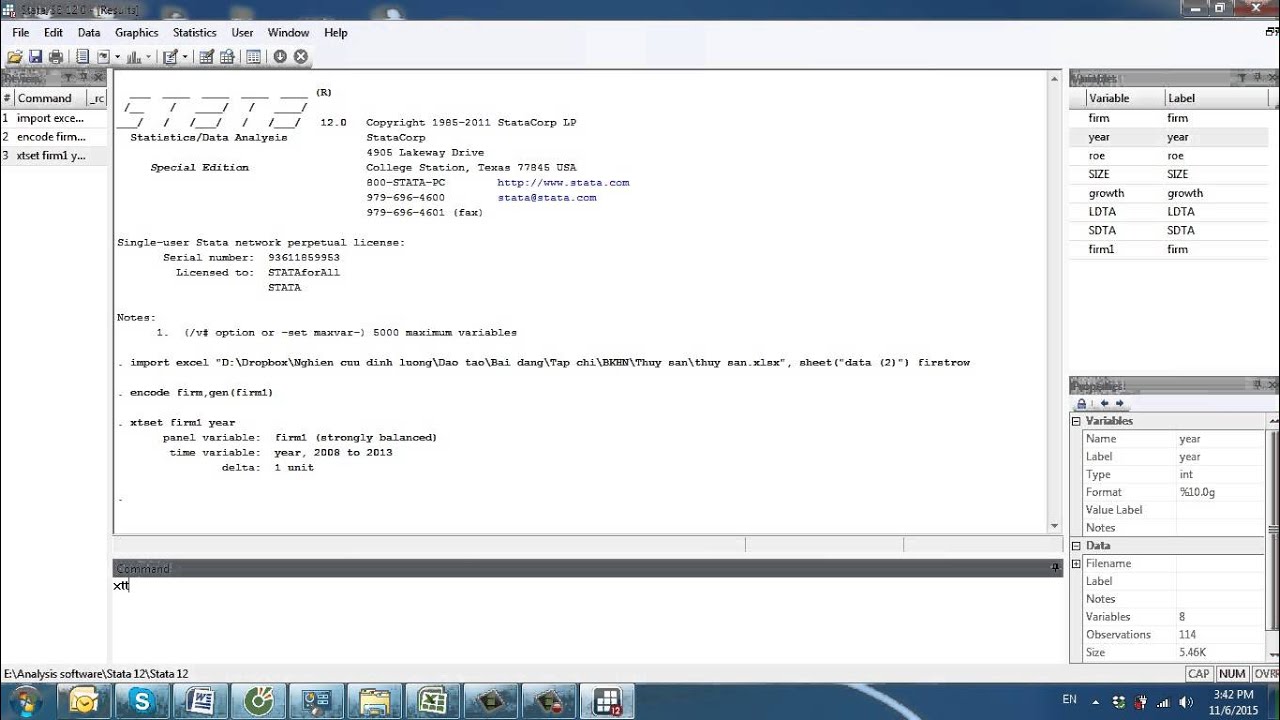Click the http://www.stata.com link
This screenshot has width=1280, height=720.
[x=563, y=183]
